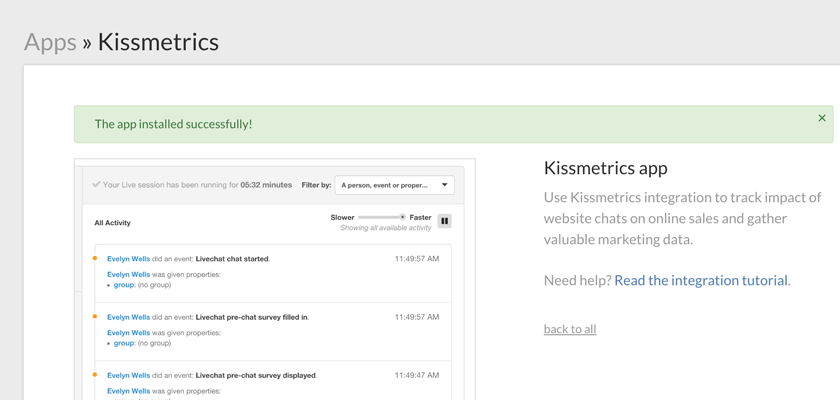Screen dimensions: 840x400
Task: Click the pause button in the activity preview
Action: click(x=444, y=221)
